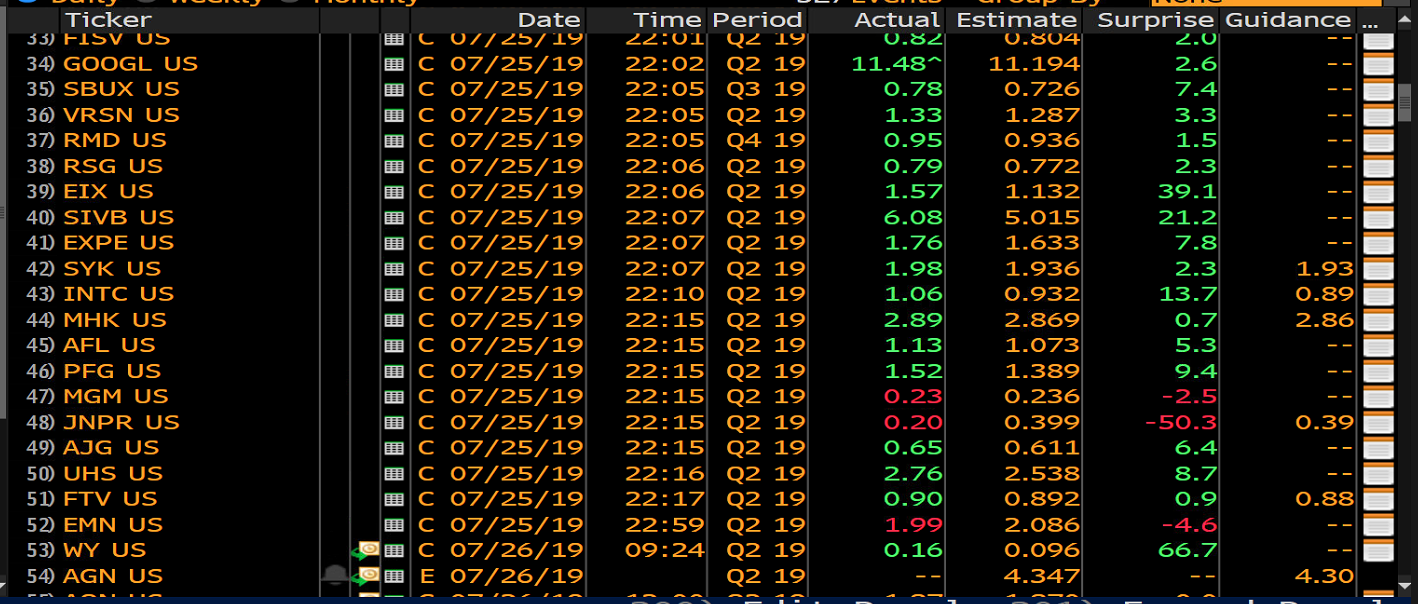Open the notes icon for JNPR US
Screen dimensions: 1418x604
[1378, 423]
